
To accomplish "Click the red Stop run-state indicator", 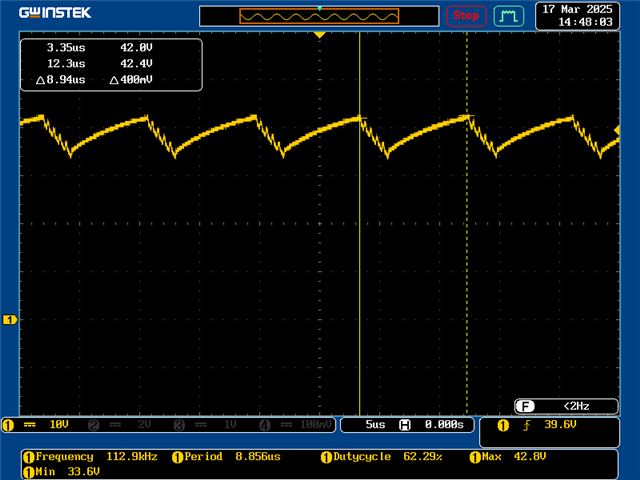I will [466, 16].
